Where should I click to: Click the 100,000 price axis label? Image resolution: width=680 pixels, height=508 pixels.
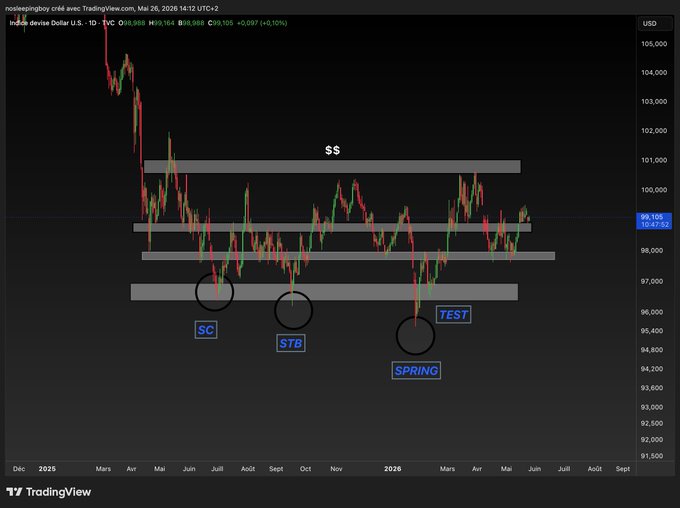[654, 190]
